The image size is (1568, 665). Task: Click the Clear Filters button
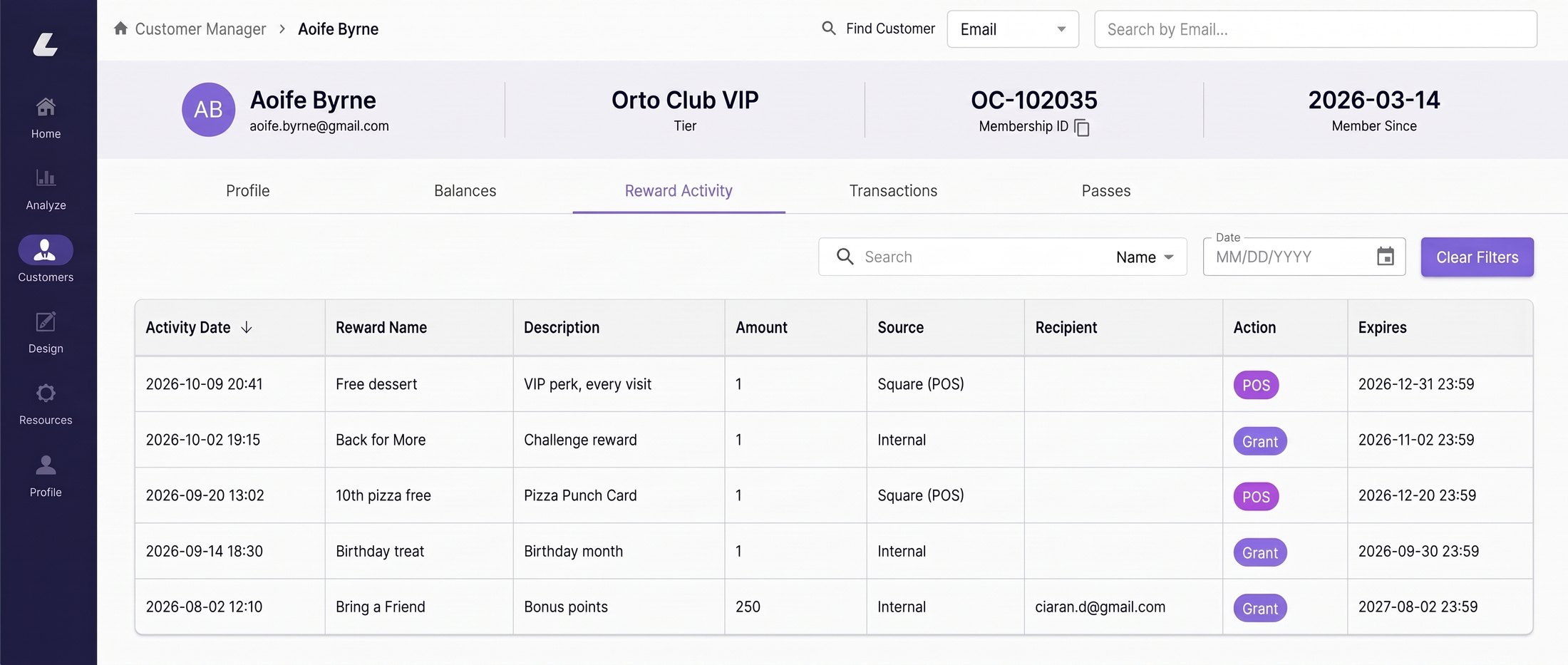tap(1477, 257)
